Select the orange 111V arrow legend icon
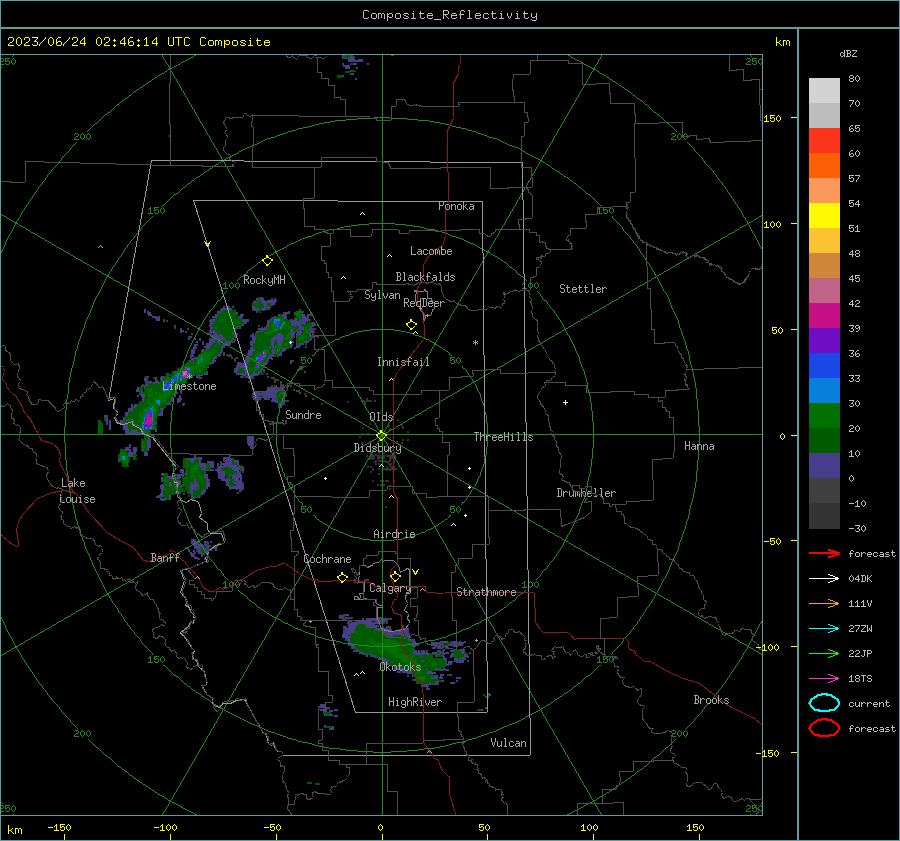This screenshot has width=900, height=841. tap(824, 603)
